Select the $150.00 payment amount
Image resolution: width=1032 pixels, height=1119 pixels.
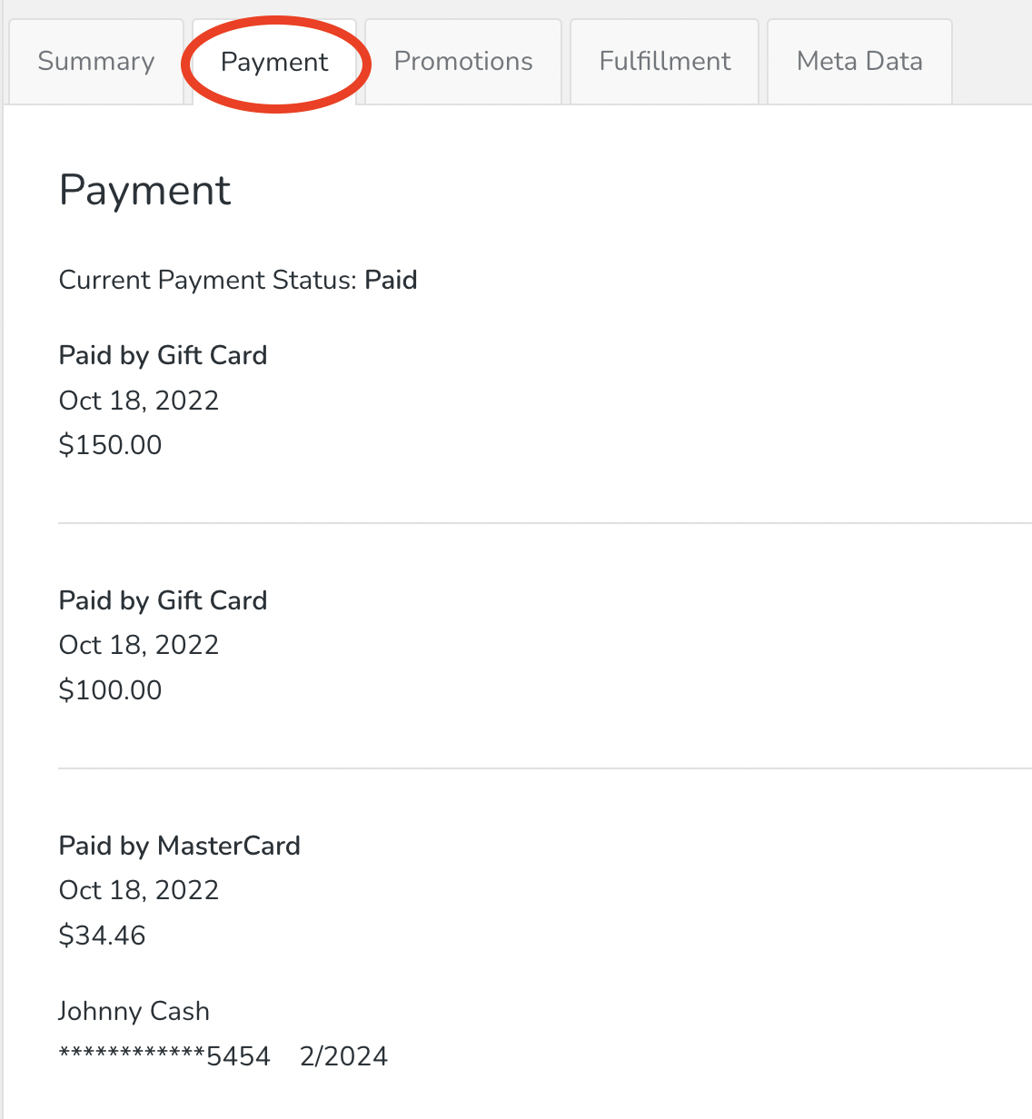[110, 444]
